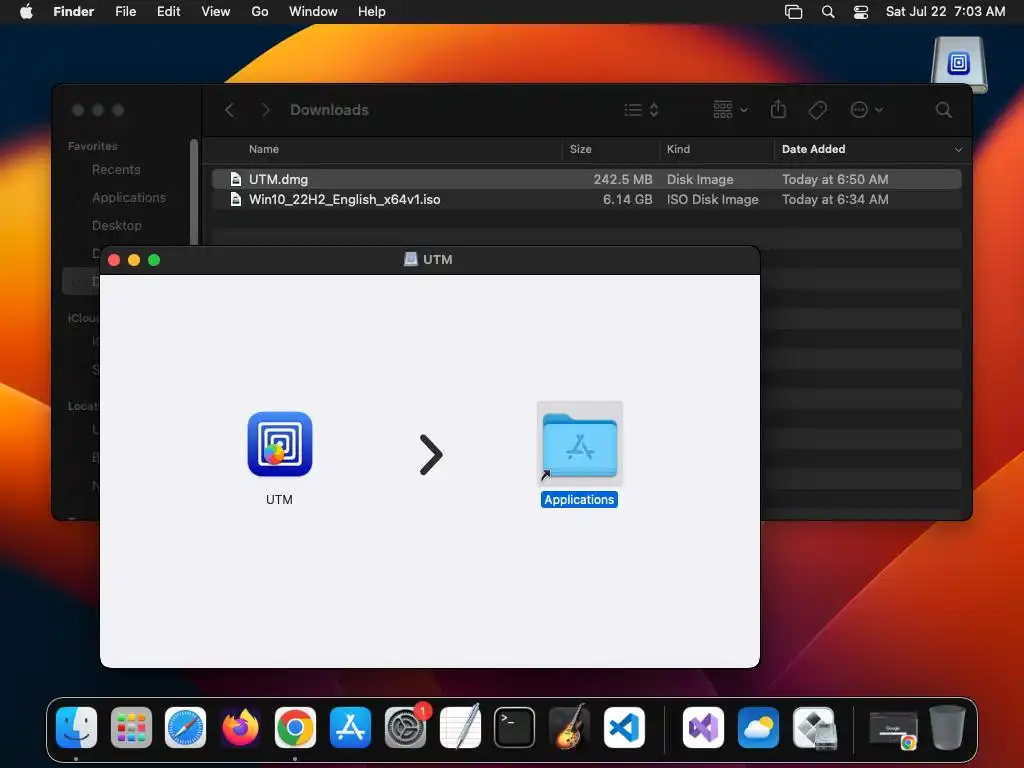Launch Visual Studio Code from the Dock
The image size is (1024, 768).
(x=624, y=728)
